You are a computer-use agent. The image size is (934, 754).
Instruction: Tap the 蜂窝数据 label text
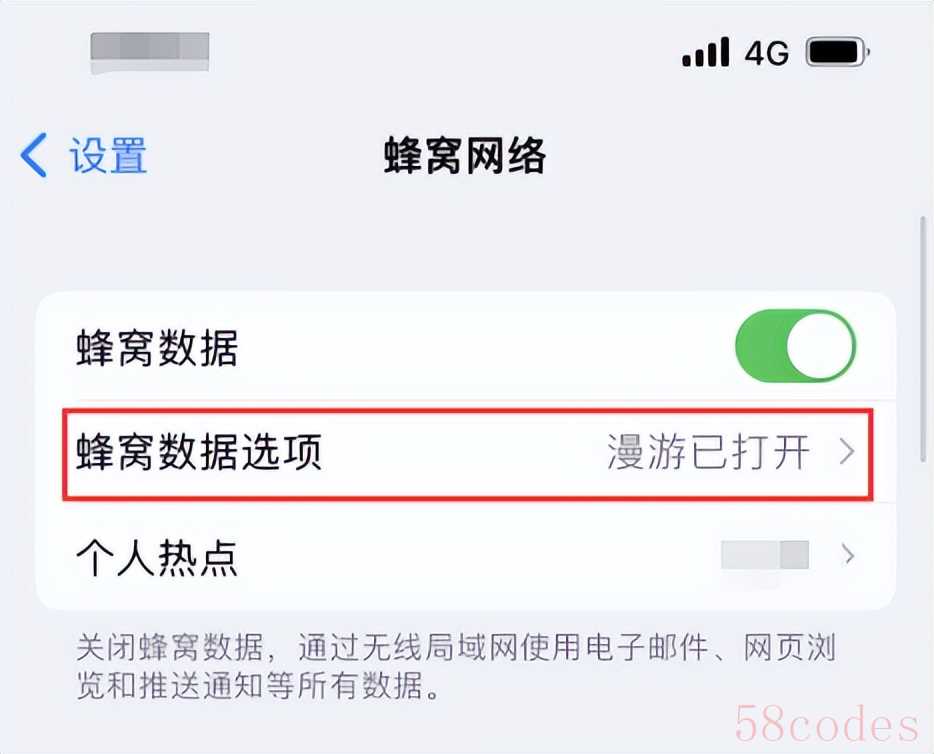pyautogui.click(x=157, y=348)
